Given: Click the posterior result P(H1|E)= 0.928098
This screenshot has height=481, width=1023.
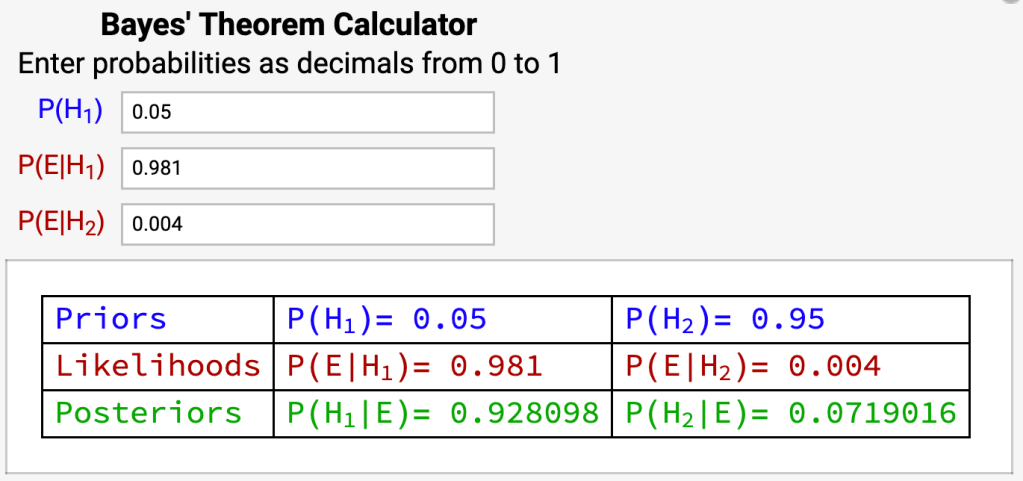Looking at the screenshot, I should pyautogui.click(x=441, y=413).
